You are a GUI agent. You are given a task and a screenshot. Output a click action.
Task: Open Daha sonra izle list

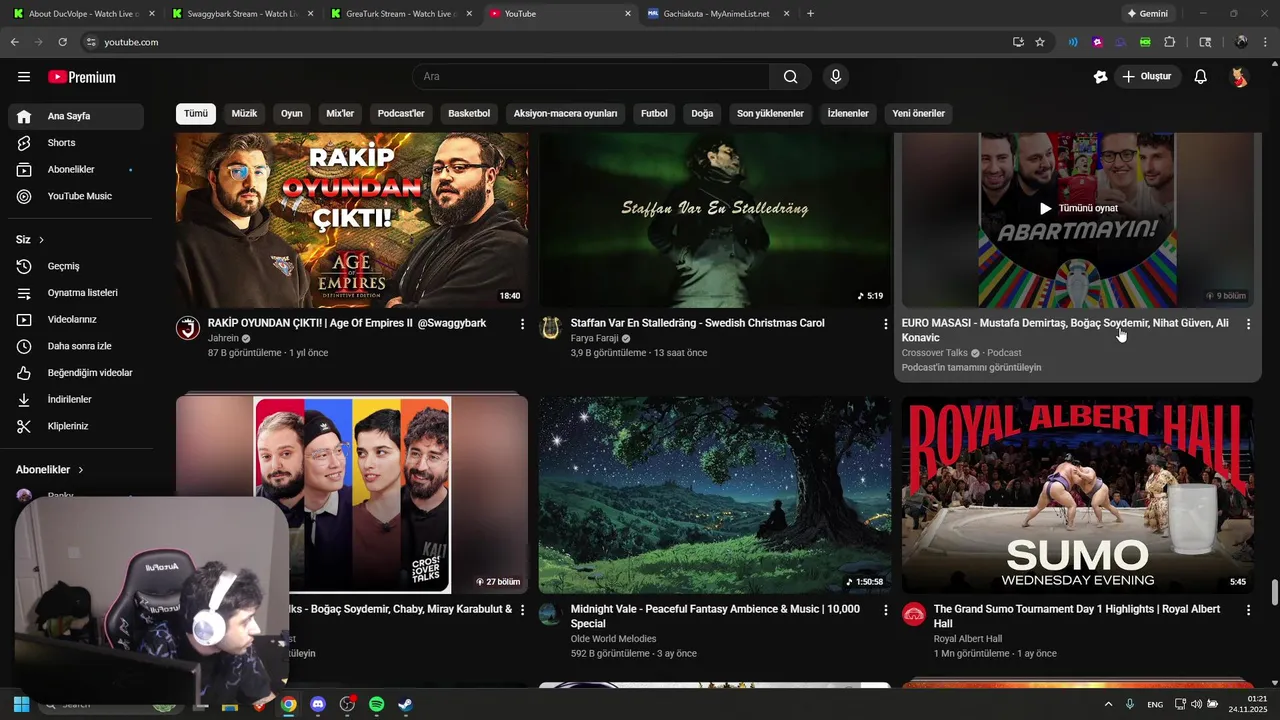76,346
